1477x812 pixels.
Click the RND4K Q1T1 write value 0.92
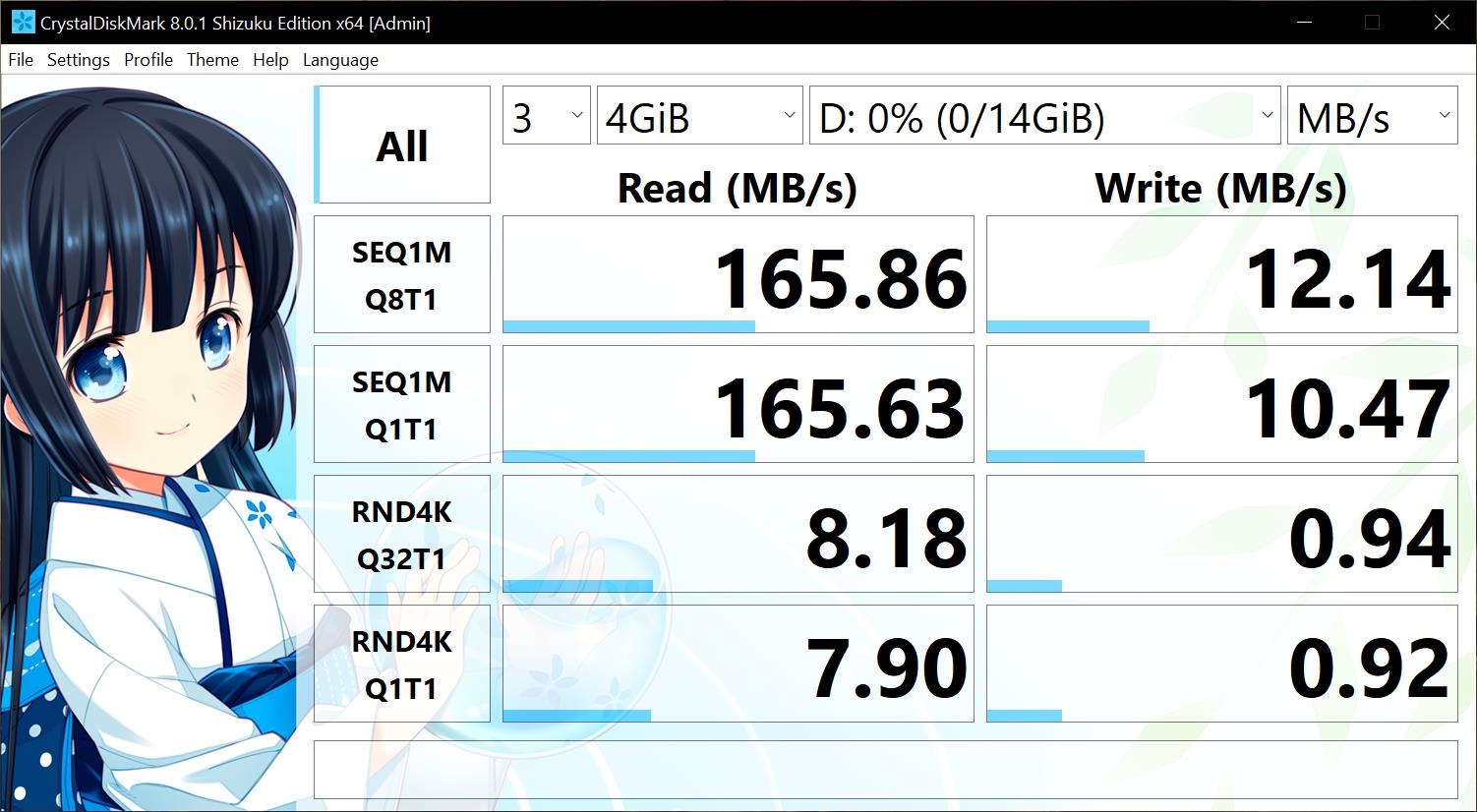pyautogui.click(x=1222, y=664)
